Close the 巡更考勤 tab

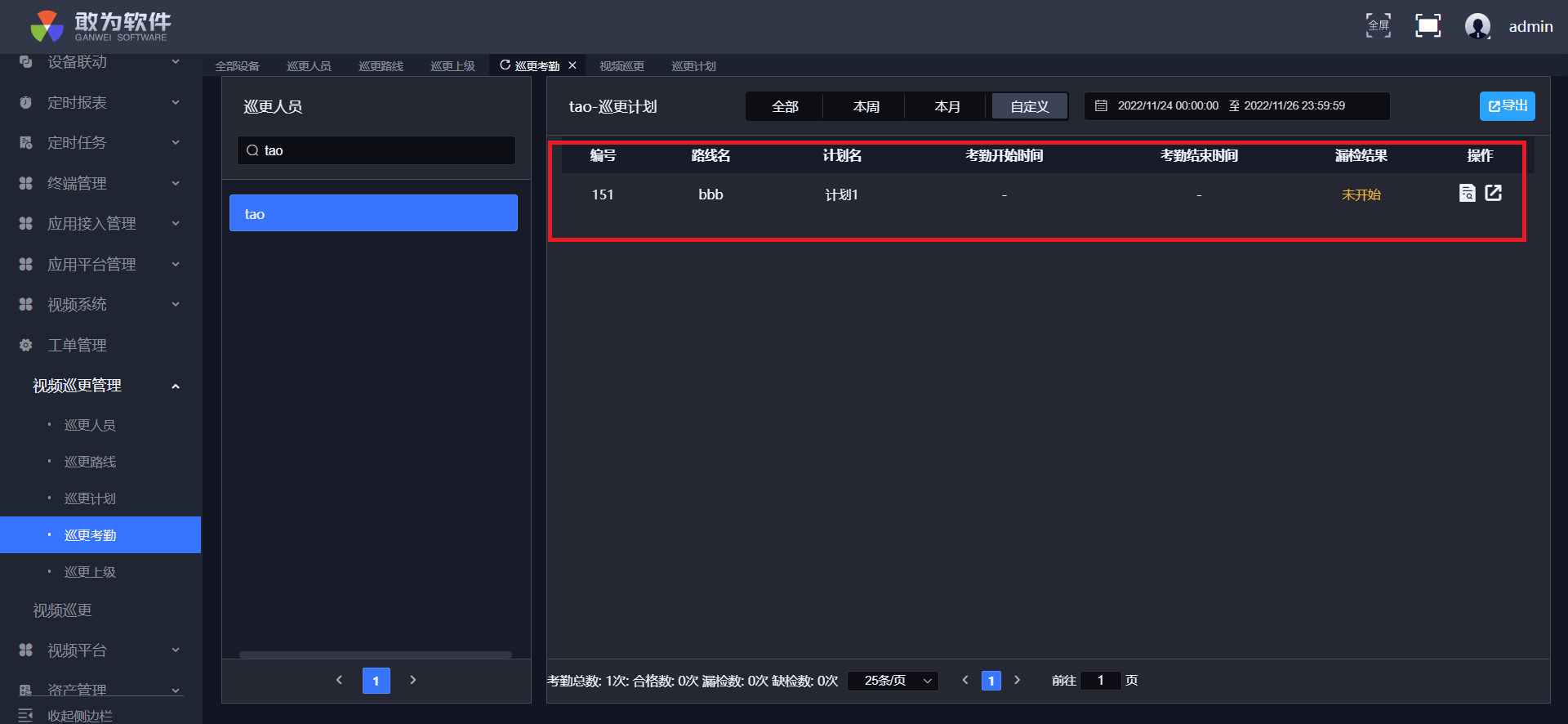[572, 65]
